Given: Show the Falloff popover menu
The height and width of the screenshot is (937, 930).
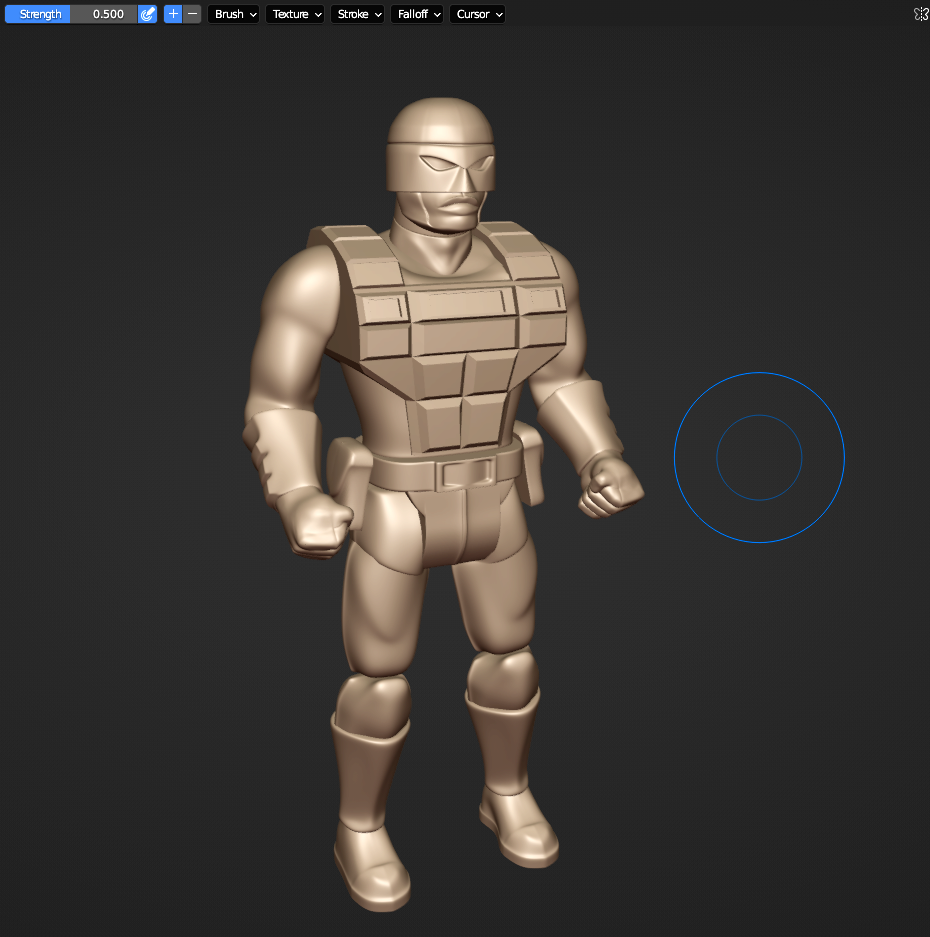Looking at the screenshot, I should click(x=417, y=14).
